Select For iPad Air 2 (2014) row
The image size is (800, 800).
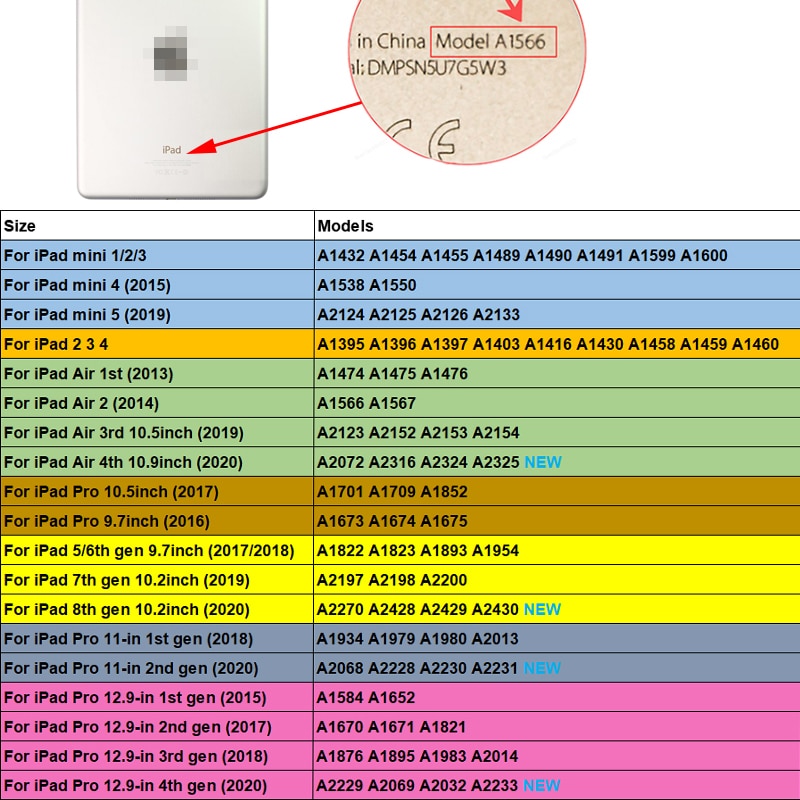pos(400,403)
